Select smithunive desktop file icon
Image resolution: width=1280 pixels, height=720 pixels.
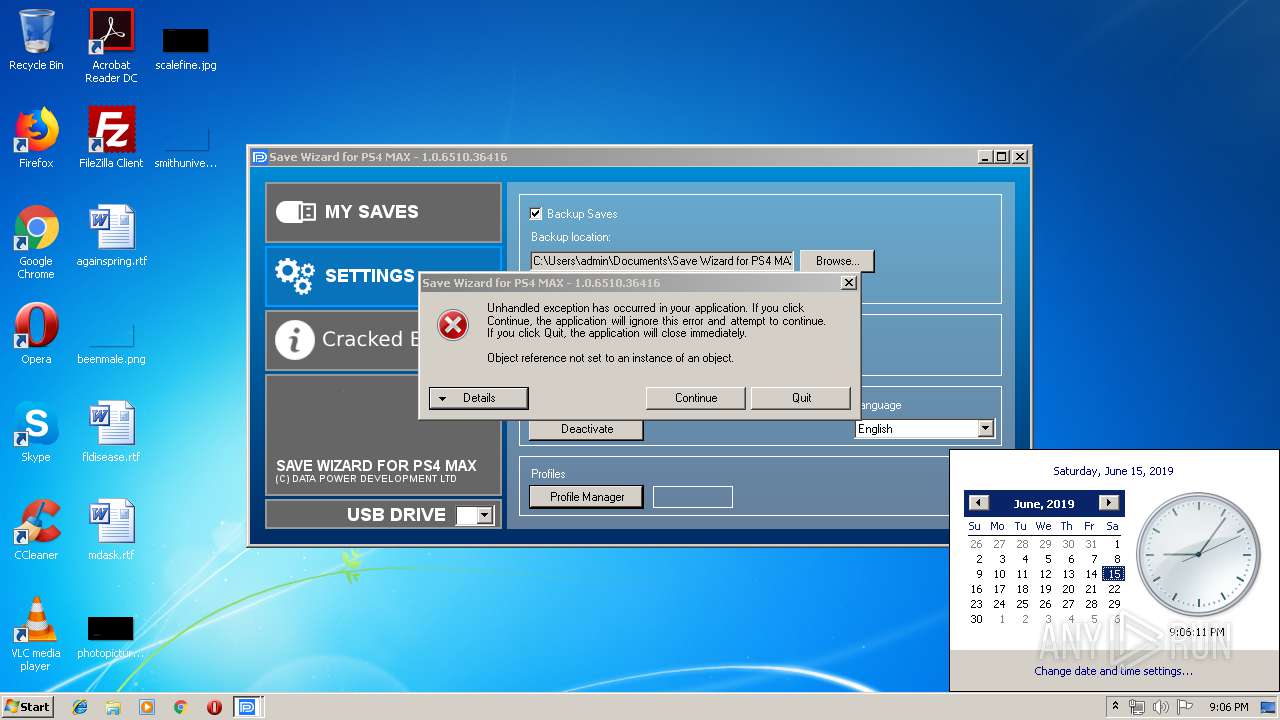(x=186, y=145)
